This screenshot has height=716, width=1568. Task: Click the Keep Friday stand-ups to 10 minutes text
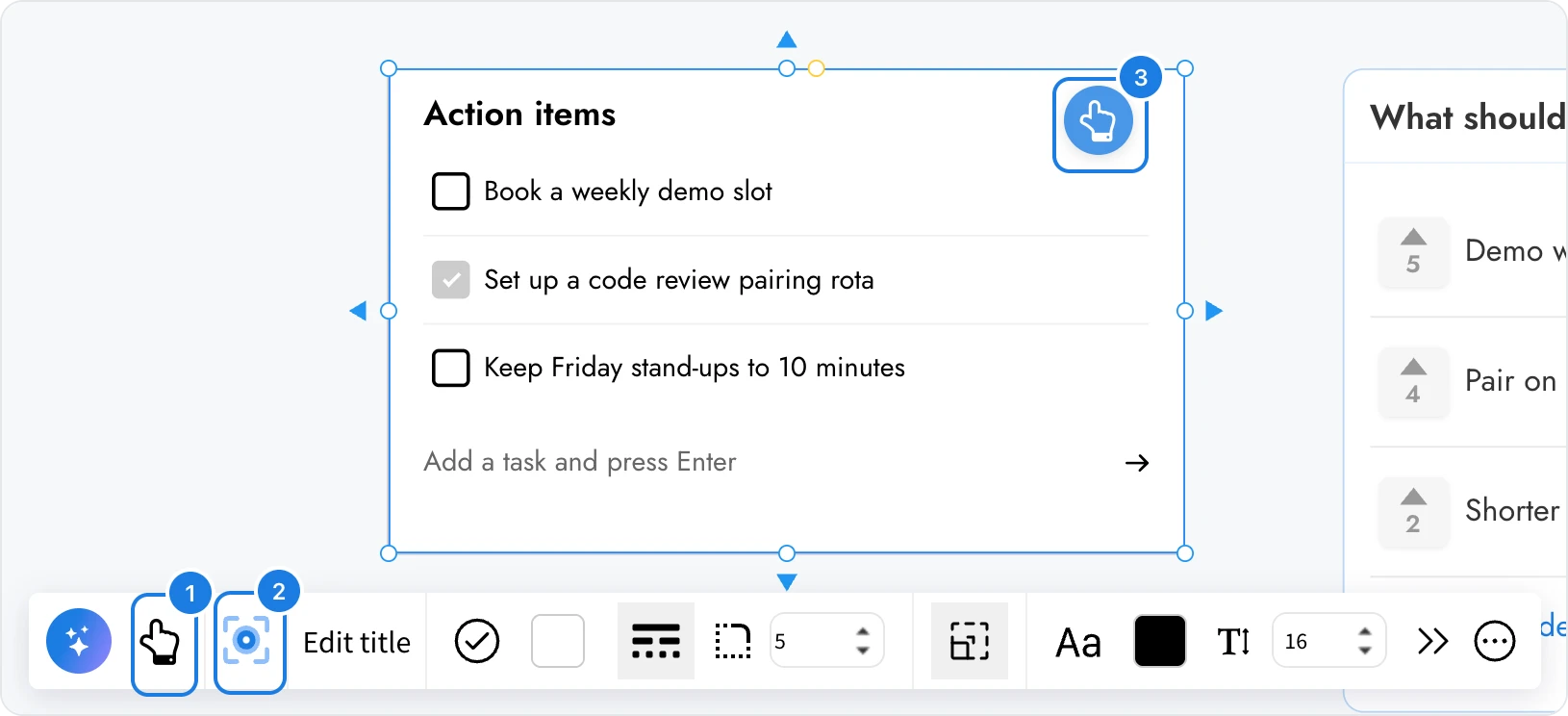click(x=695, y=368)
